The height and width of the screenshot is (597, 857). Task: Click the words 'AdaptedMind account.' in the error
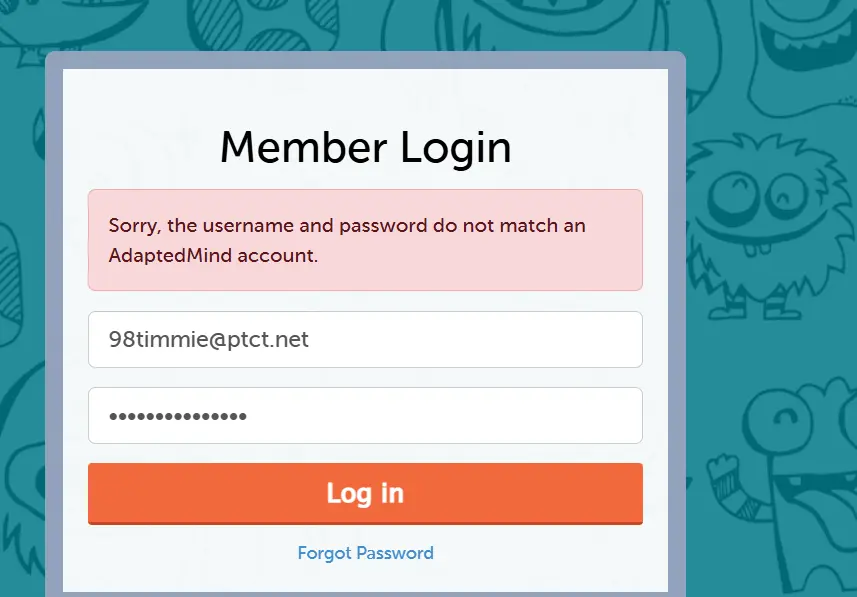tap(213, 255)
